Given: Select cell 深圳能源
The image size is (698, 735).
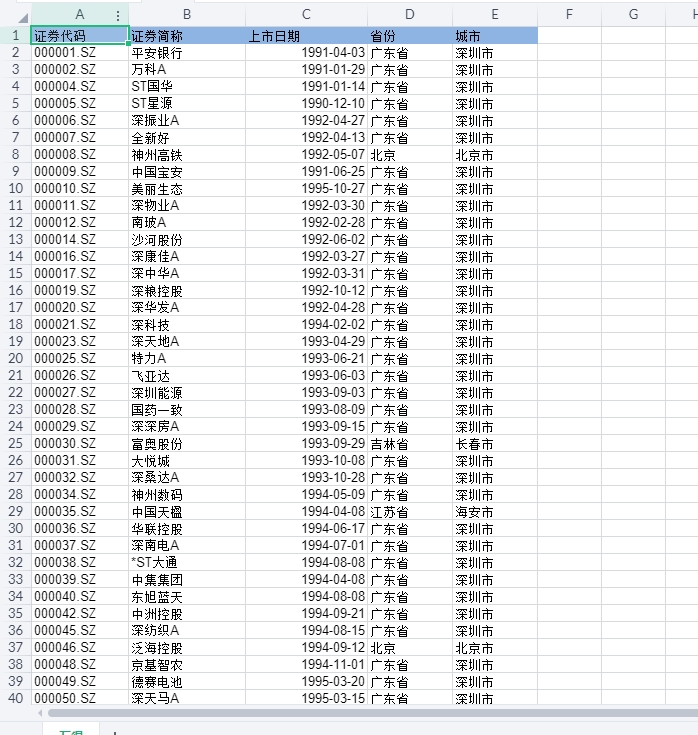Looking at the screenshot, I should (x=187, y=392).
